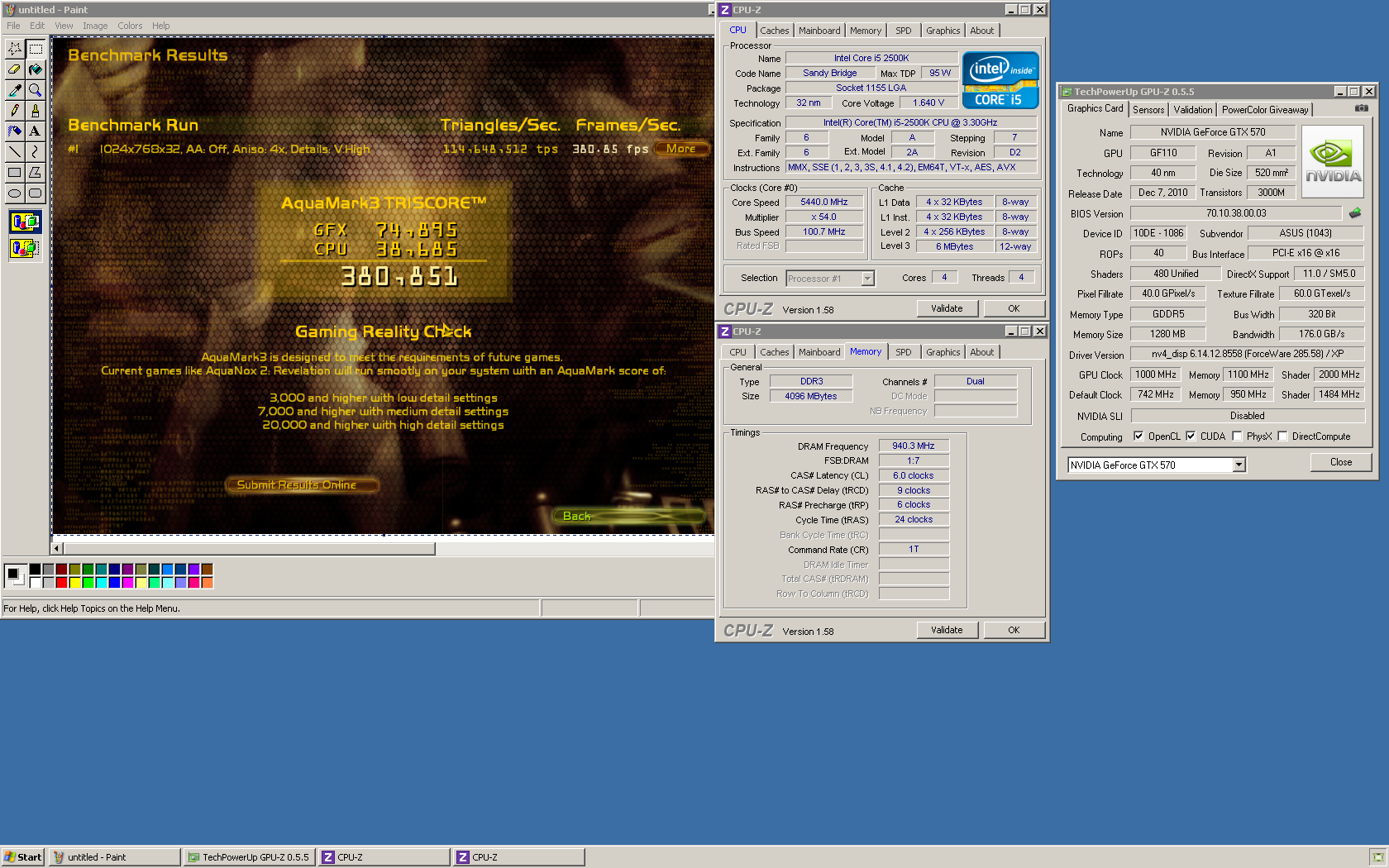
Task: Switch to Caches tab in top CPU-Z window
Action: (775, 31)
